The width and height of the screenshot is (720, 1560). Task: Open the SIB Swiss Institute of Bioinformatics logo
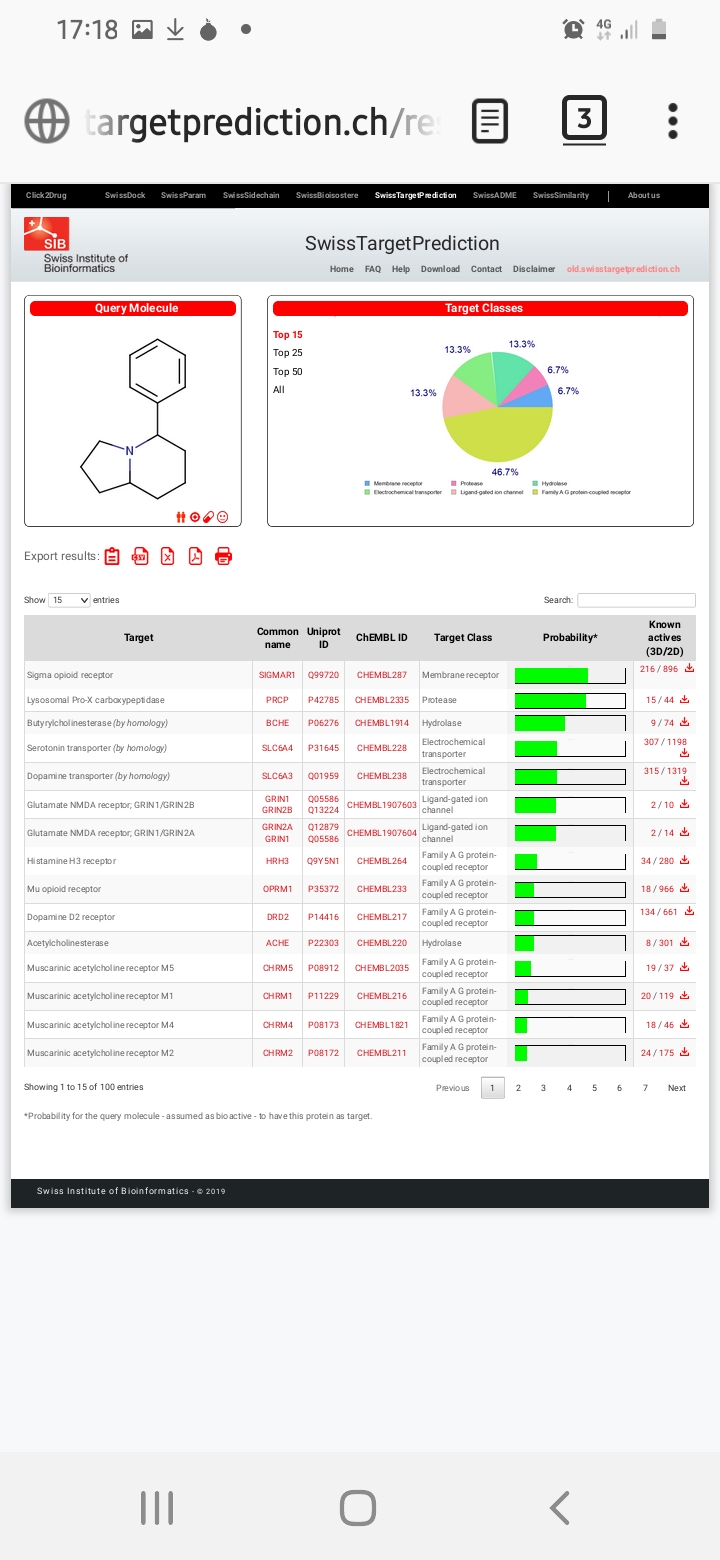click(x=76, y=245)
